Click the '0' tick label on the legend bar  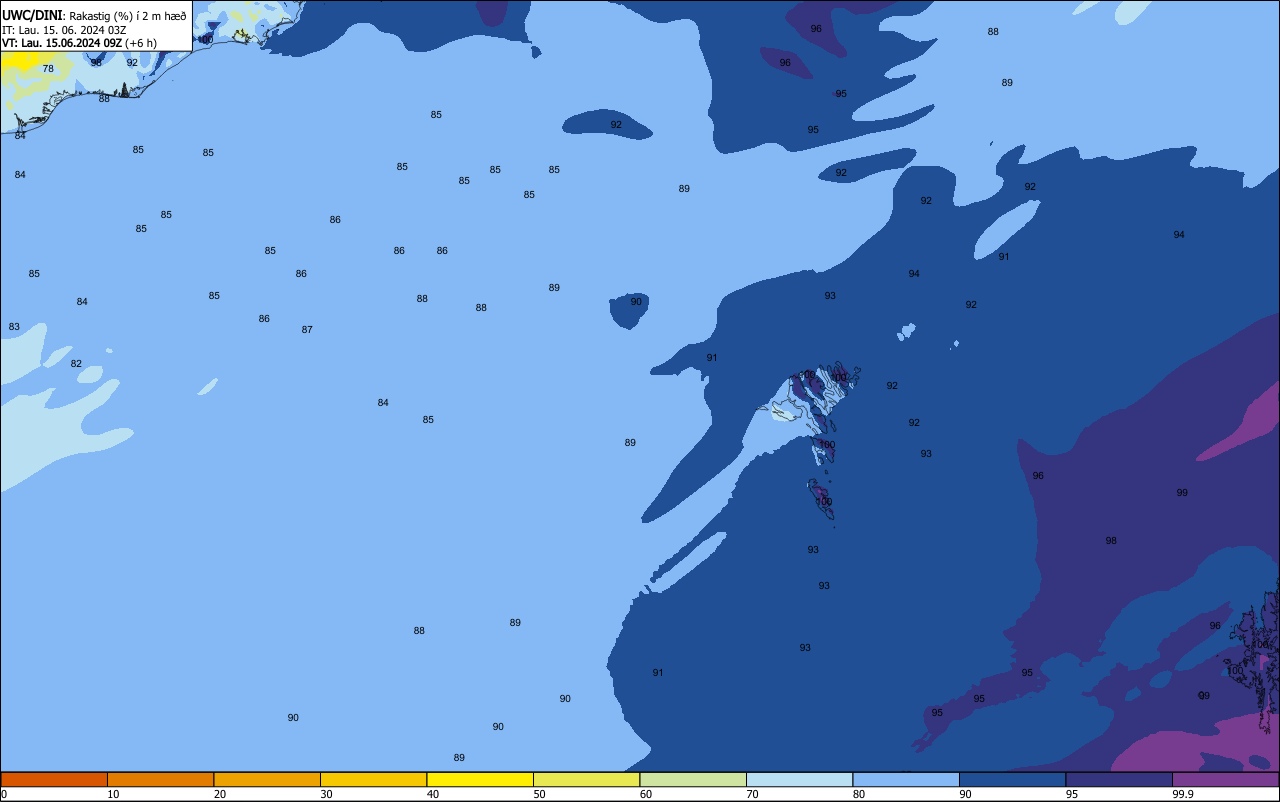pos(4,794)
